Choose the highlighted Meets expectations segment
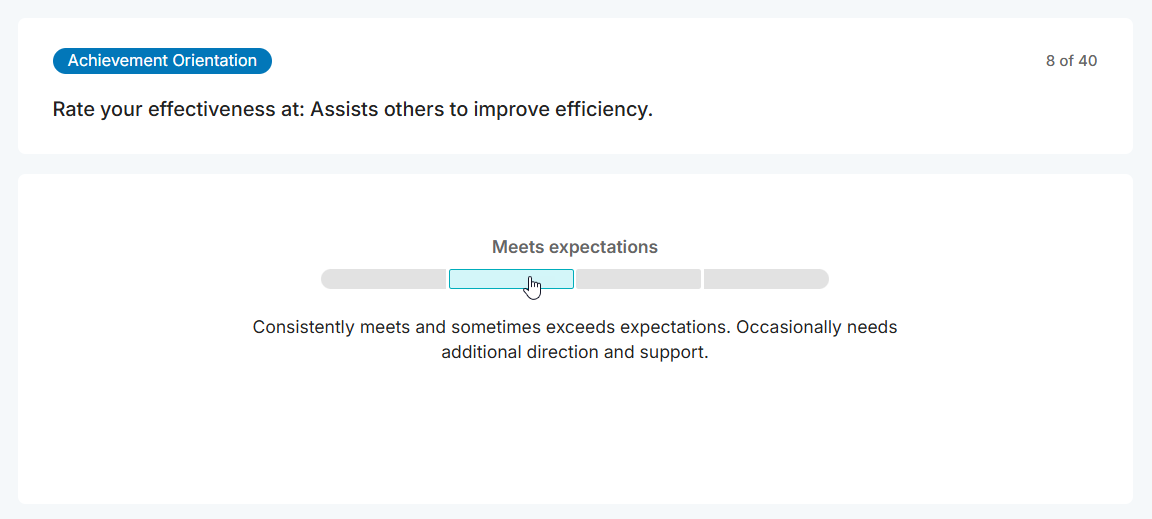Viewport: 1152px width, 519px height. (x=511, y=279)
